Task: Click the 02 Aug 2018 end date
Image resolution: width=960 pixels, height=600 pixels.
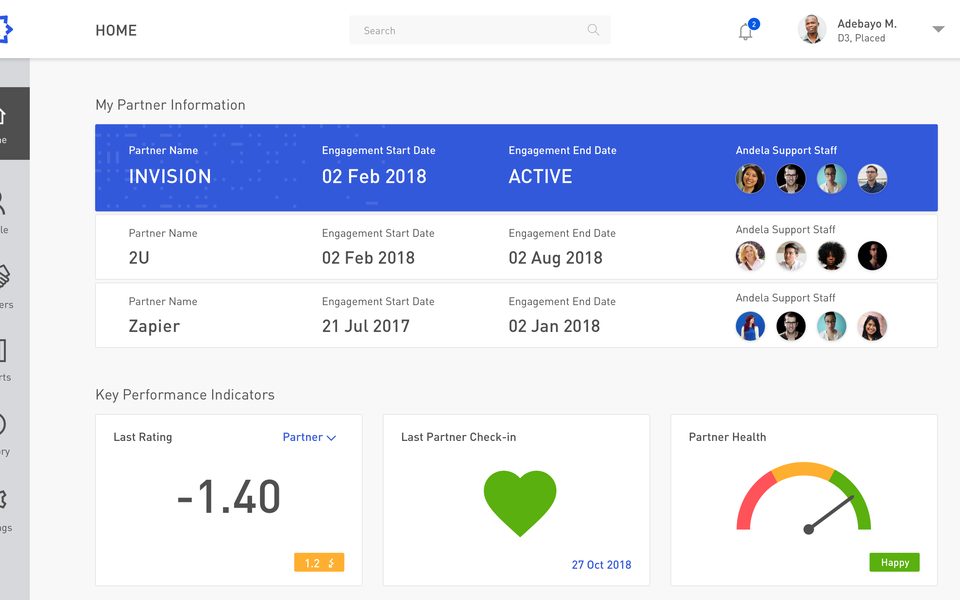Action: (x=555, y=258)
